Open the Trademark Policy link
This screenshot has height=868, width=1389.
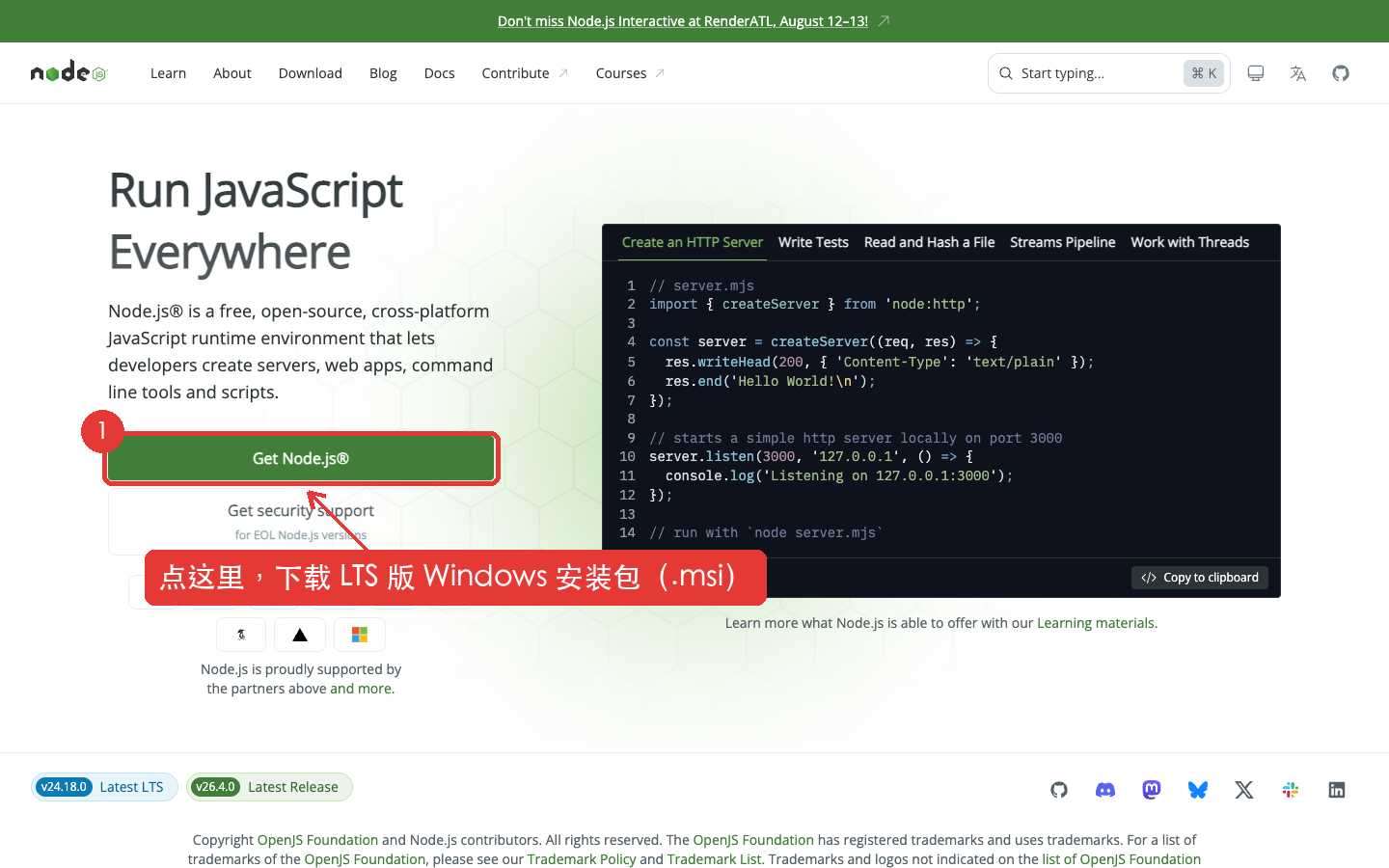tap(582, 859)
